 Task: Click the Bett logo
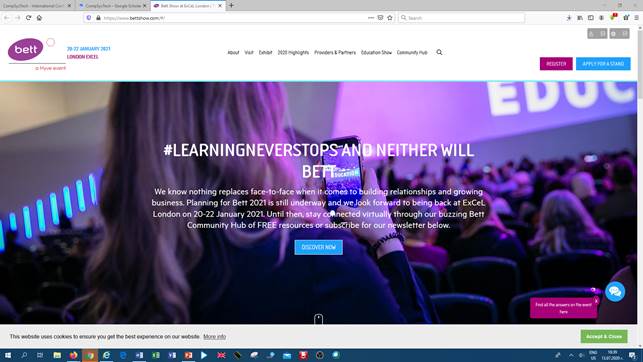[25, 50]
